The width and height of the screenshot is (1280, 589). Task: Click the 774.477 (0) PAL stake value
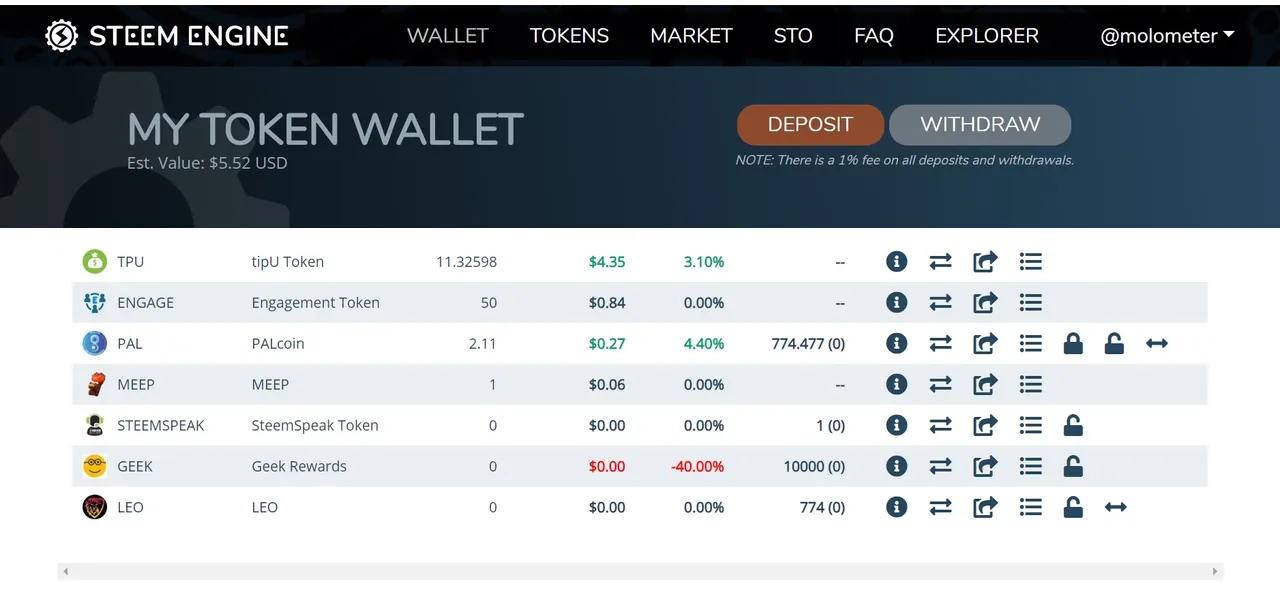pyautogui.click(x=808, y=344)
